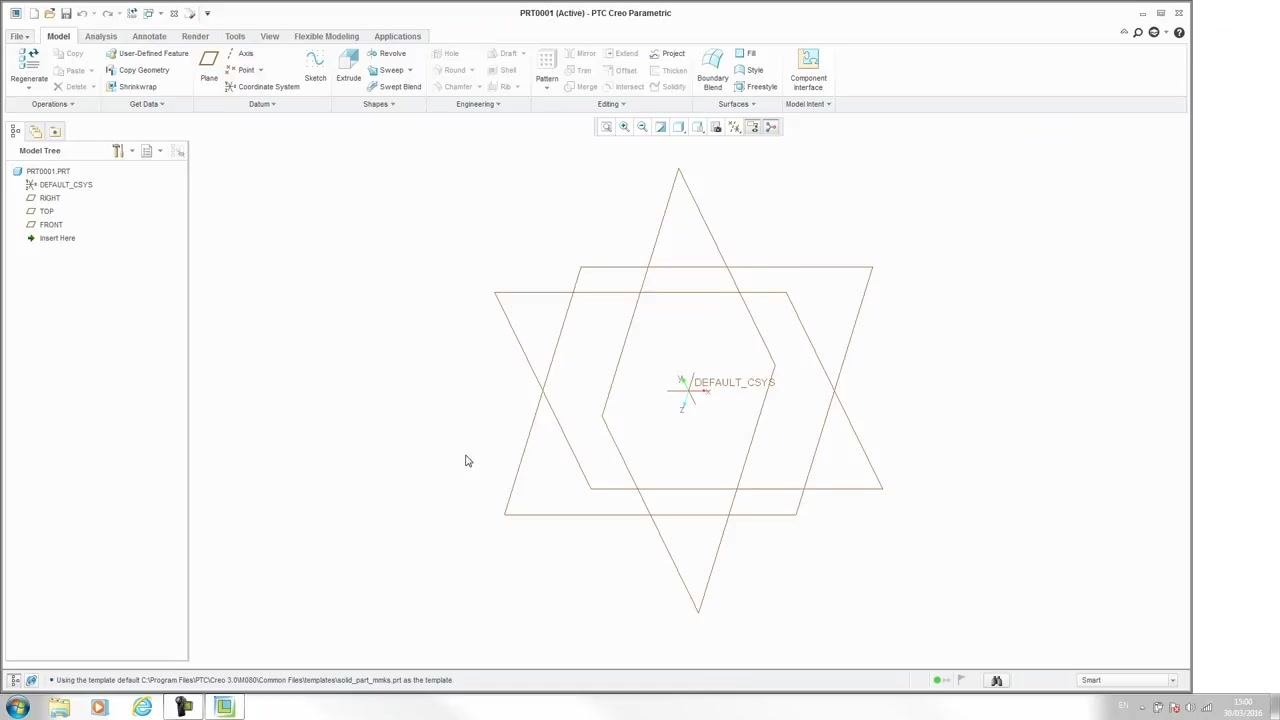Open the Style surface tool
This screenshot has width=1280, height=720.
(x=749, y=70)
